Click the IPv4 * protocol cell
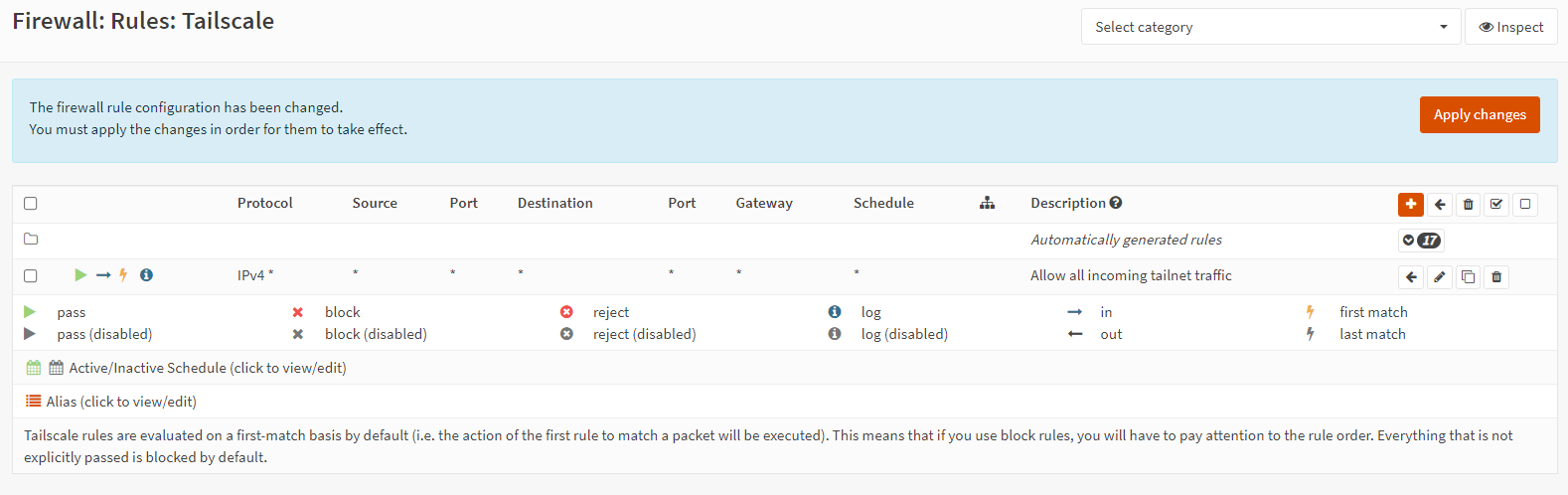 (x=255, y=275)
